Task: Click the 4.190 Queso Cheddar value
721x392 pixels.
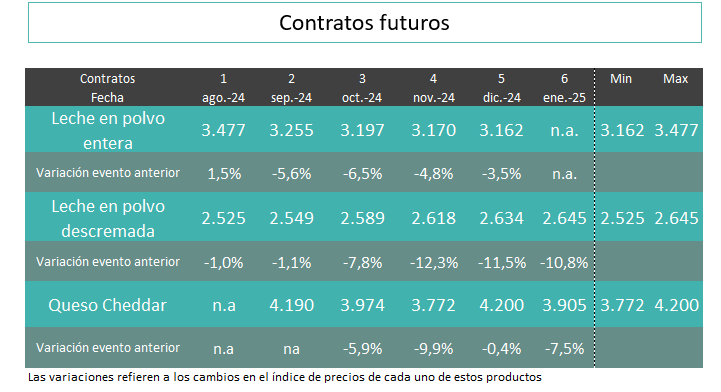Action: 292,305
